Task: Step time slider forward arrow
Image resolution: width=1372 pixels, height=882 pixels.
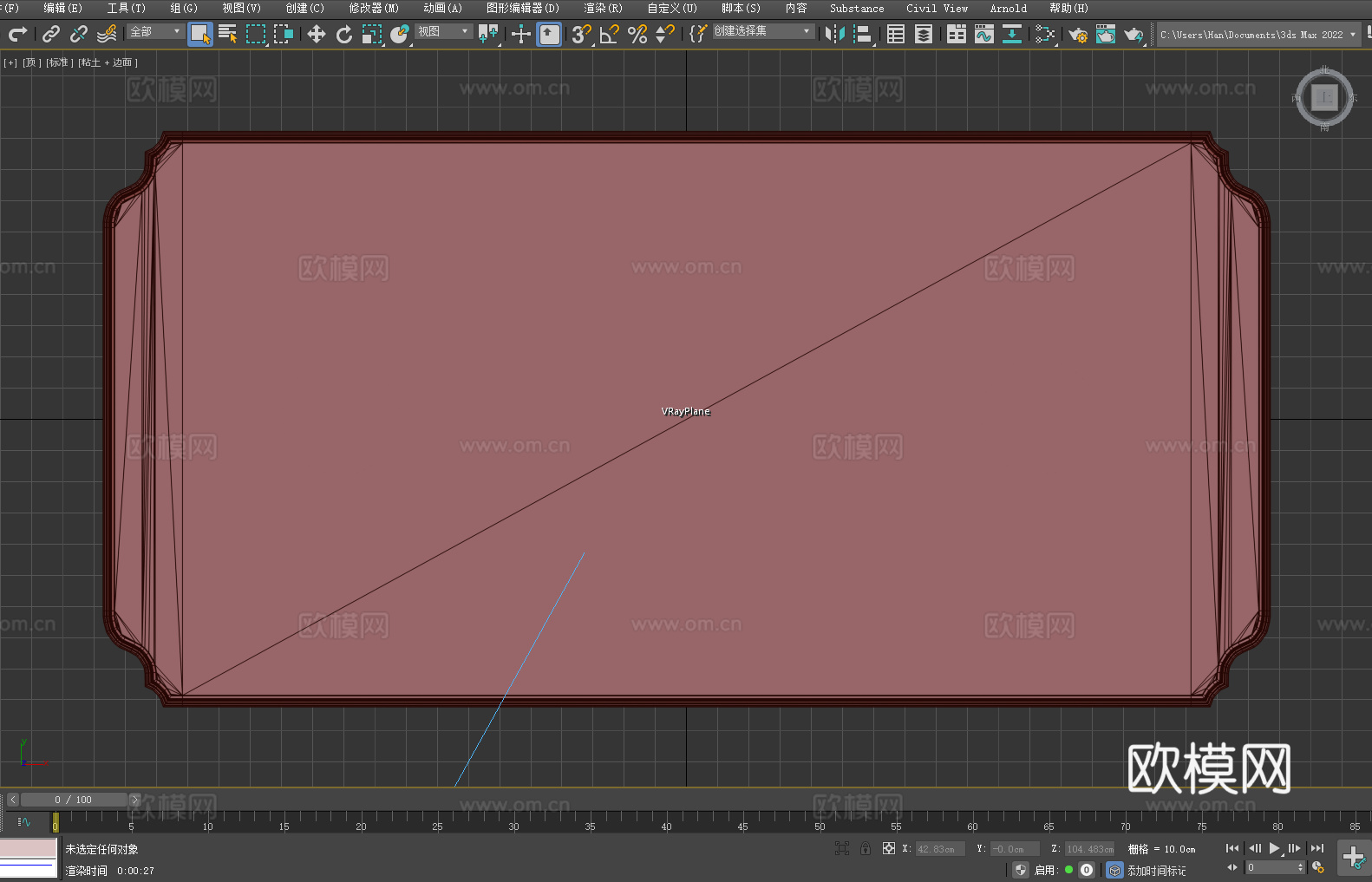Action: [134, 800]
